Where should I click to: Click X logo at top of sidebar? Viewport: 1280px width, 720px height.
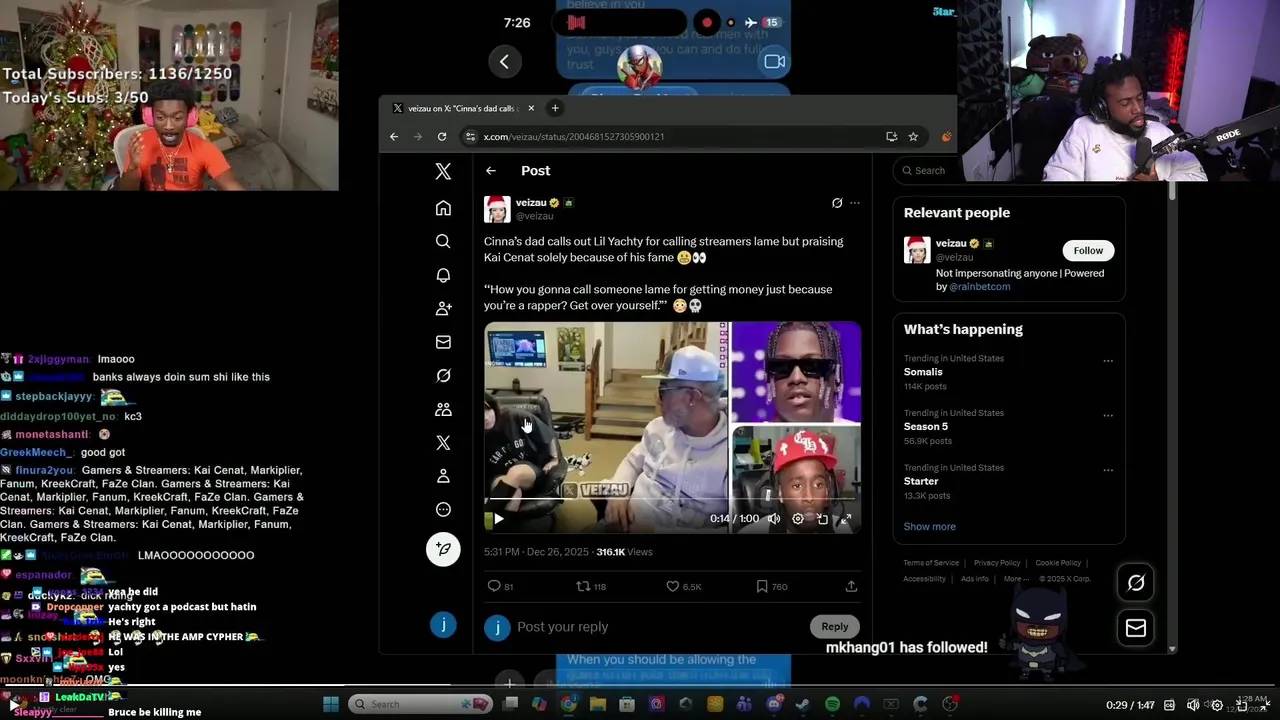(x=443, y=171)
